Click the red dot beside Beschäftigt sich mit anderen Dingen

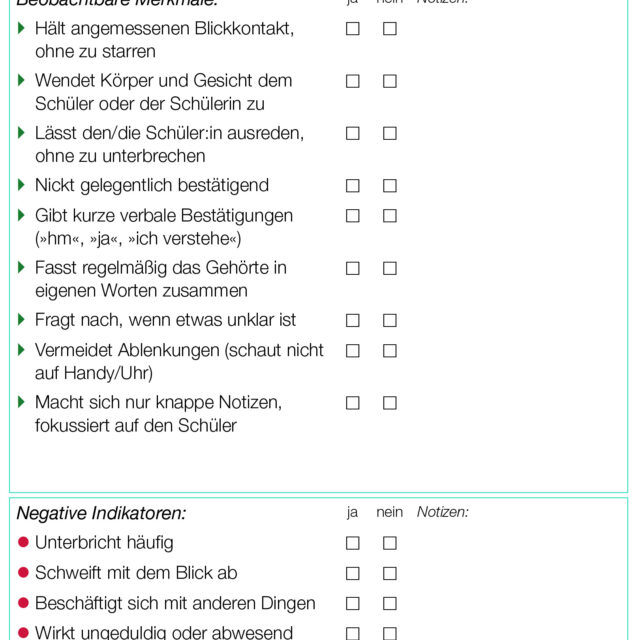[24, 603]
